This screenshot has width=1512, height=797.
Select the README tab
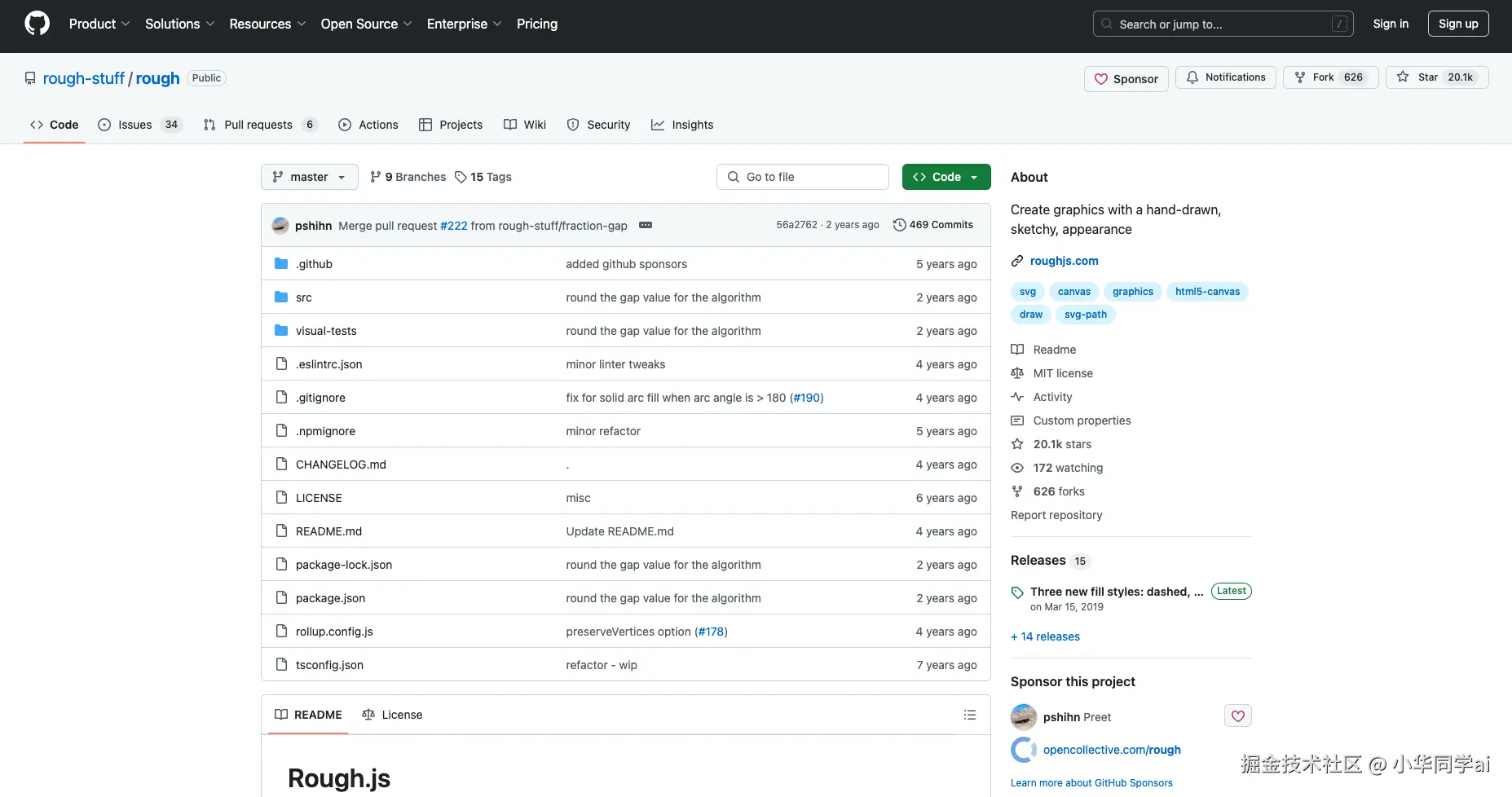tap(308, 715)
